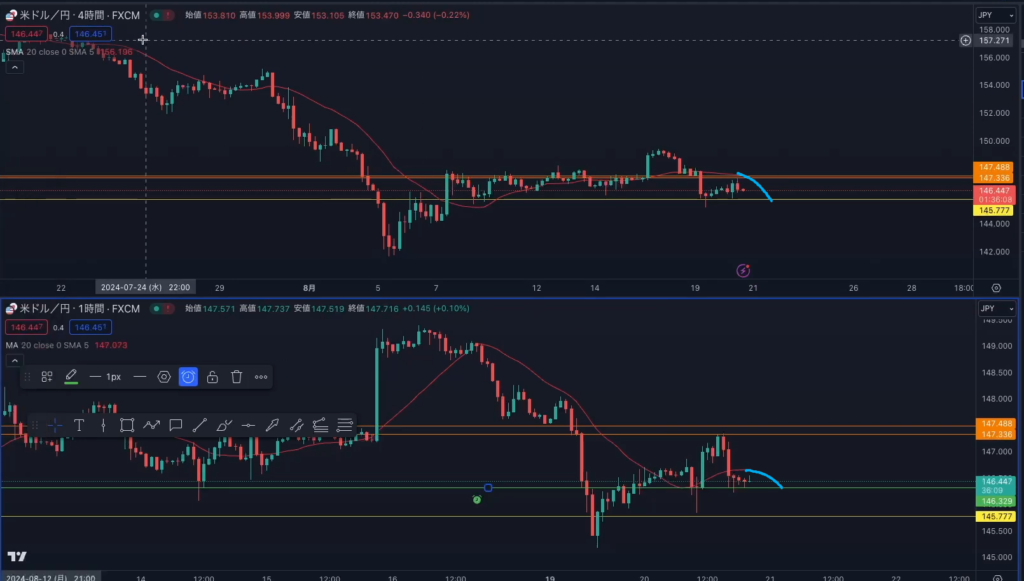Select the Fibonacci retracement tool
The image size is (1024, 581).
point(320,426)
